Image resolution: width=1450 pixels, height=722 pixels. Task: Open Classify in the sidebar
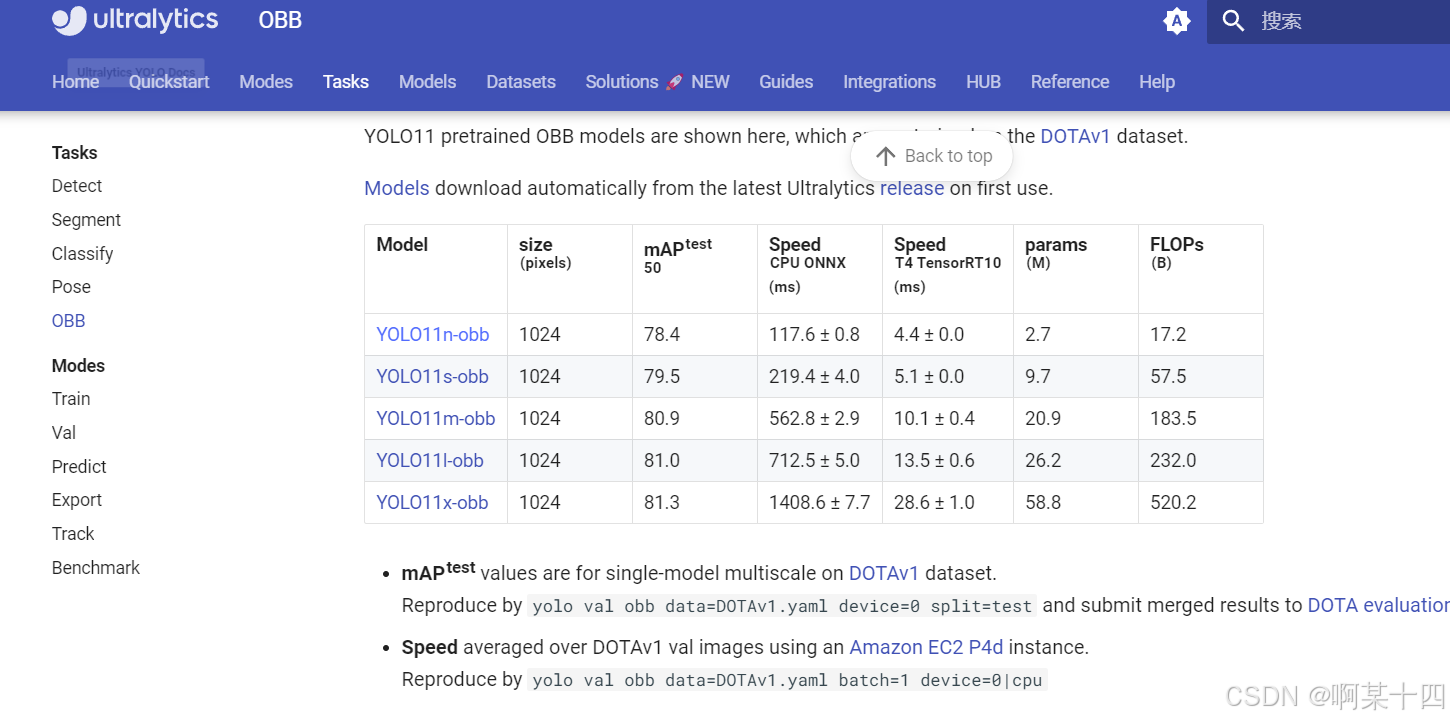[83, 254]
